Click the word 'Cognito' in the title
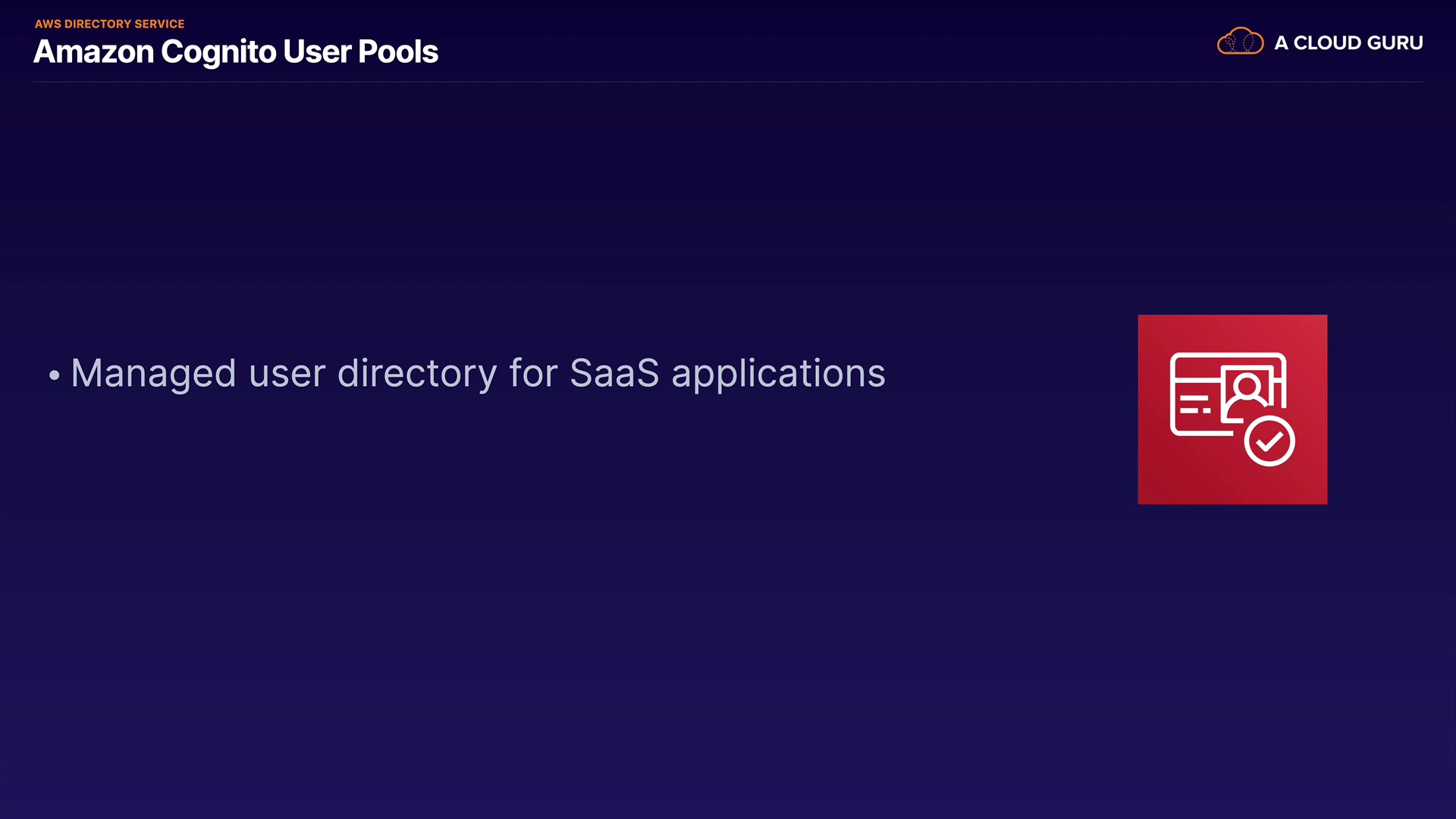This screenshot has height=819, width=1456. click(x=218, y=52)
